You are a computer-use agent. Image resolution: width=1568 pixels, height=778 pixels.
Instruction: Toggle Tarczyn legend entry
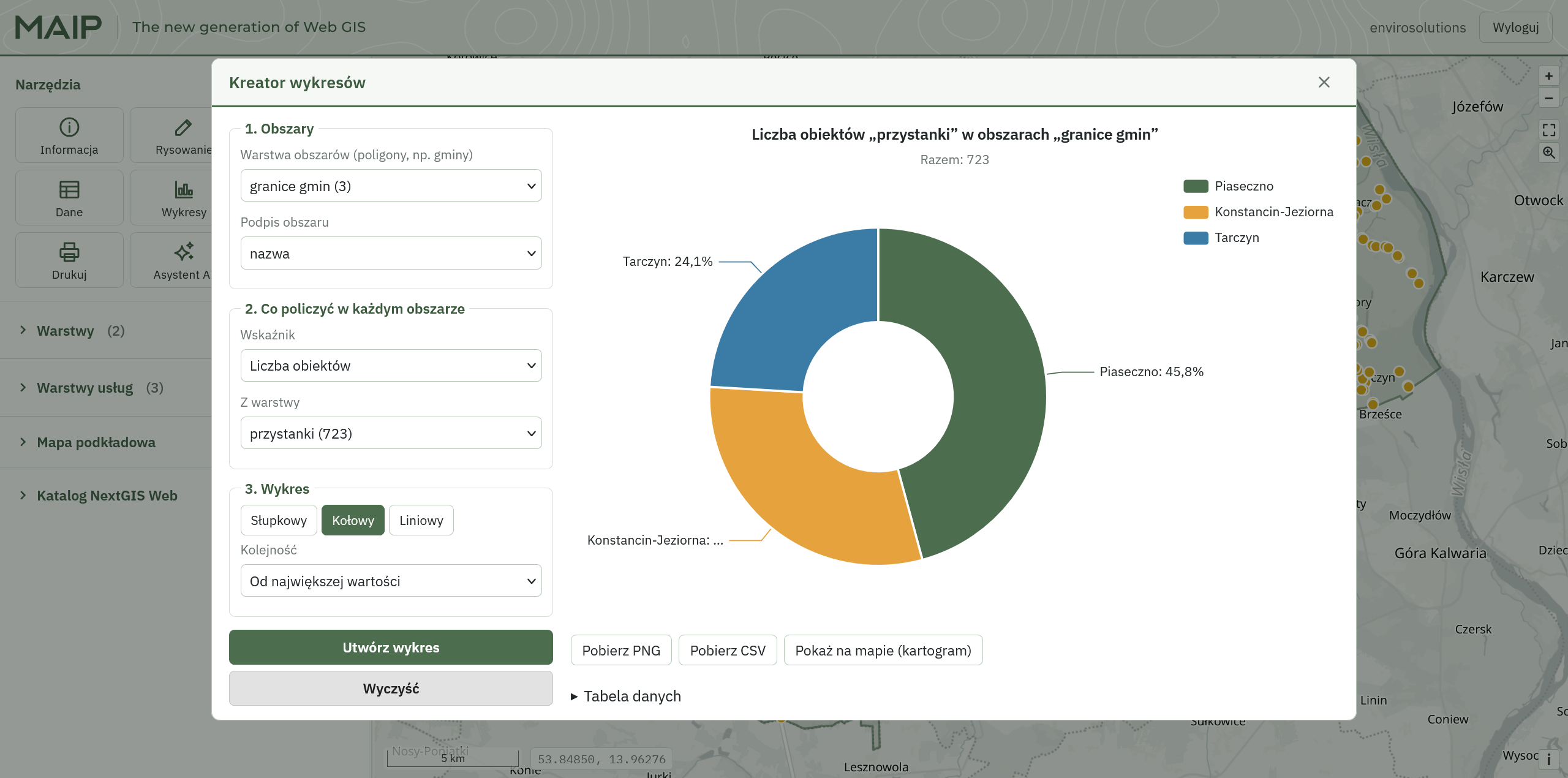[x=1221, y=238]
